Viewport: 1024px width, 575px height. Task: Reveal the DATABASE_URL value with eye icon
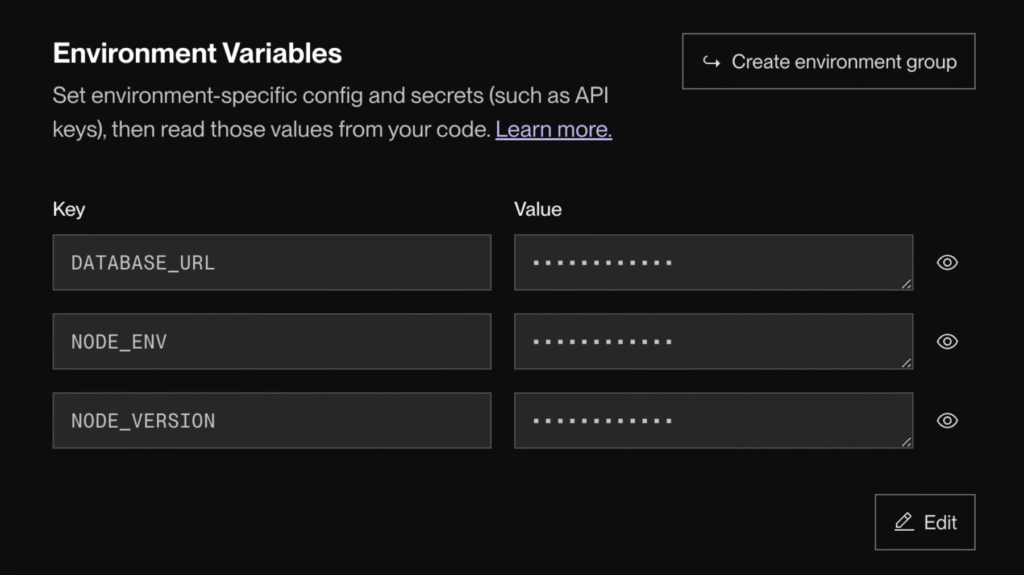947,262
